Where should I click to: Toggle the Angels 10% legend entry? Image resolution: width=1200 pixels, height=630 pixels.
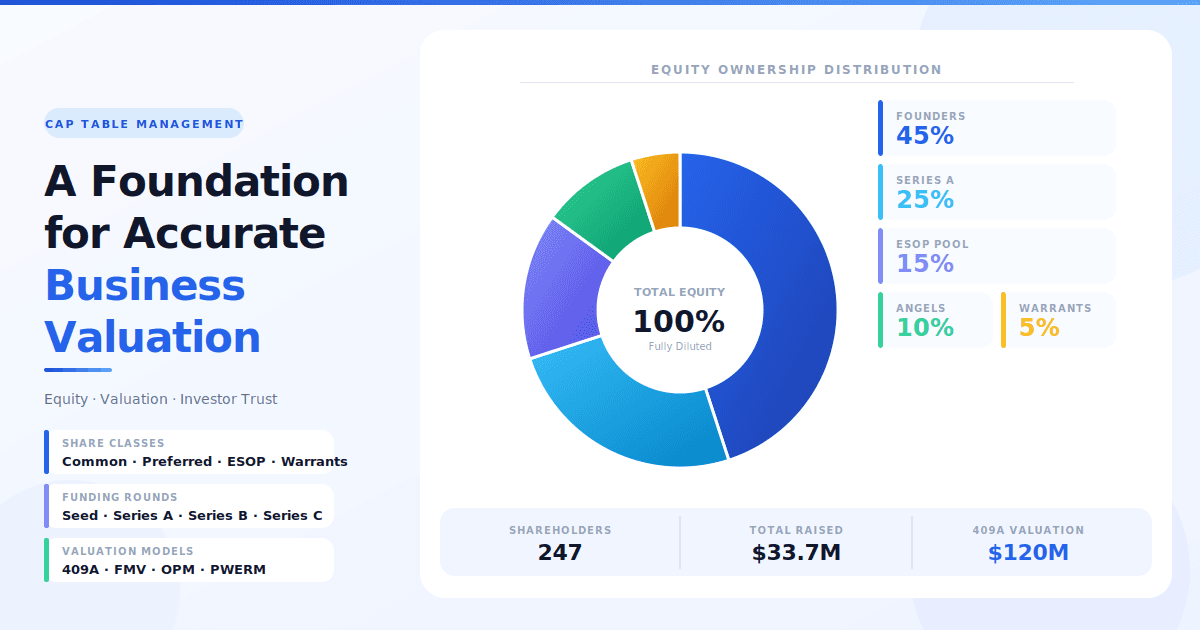(x=935, y=319)
